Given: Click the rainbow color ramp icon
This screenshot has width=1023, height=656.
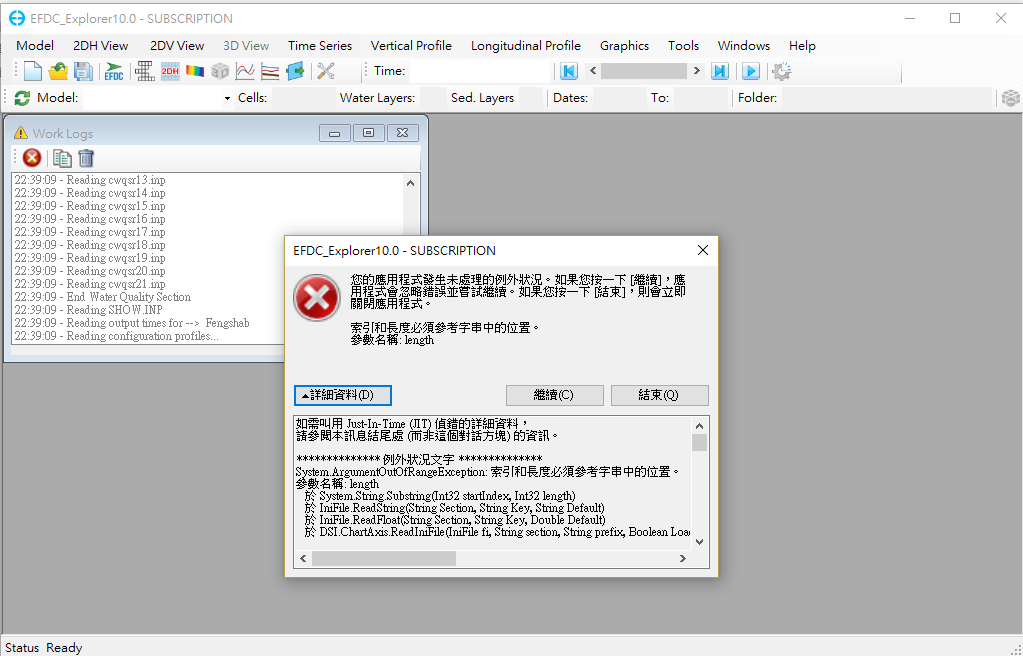Looking at the screenshot, I should pos(194,71).
